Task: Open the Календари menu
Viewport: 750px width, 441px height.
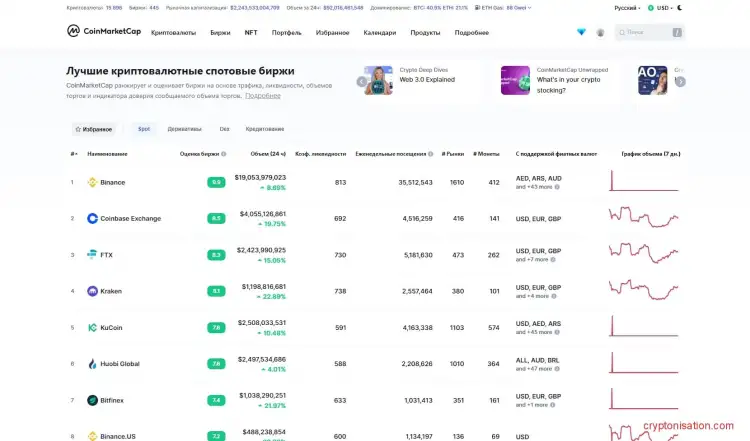Action: pos(380,33)
